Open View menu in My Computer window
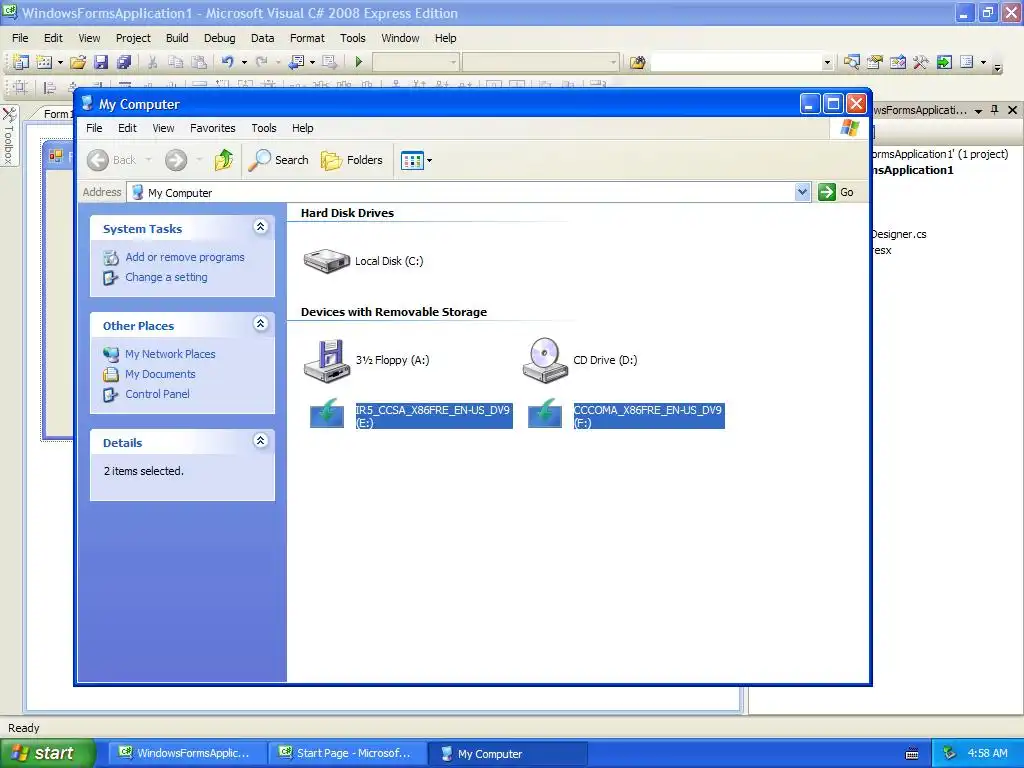This screenshot has height=768, width=1024. point(163,128)
